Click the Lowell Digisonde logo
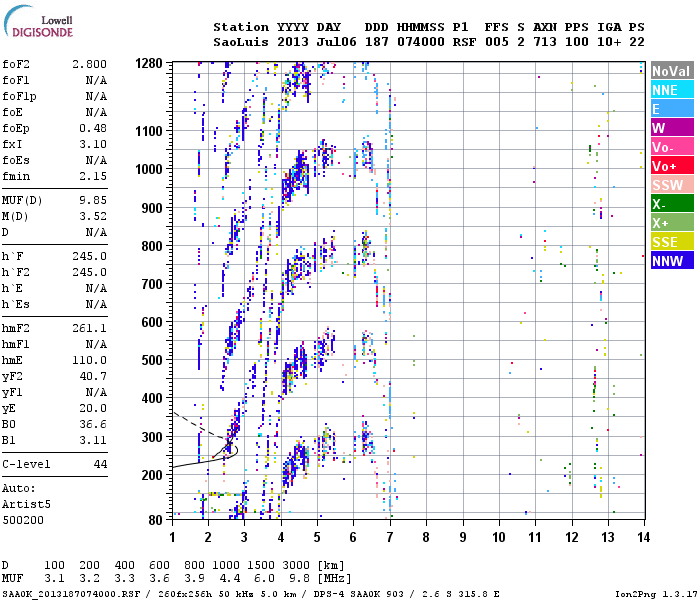The width and height of the screenshot is (700, 600). coord(38,22)
